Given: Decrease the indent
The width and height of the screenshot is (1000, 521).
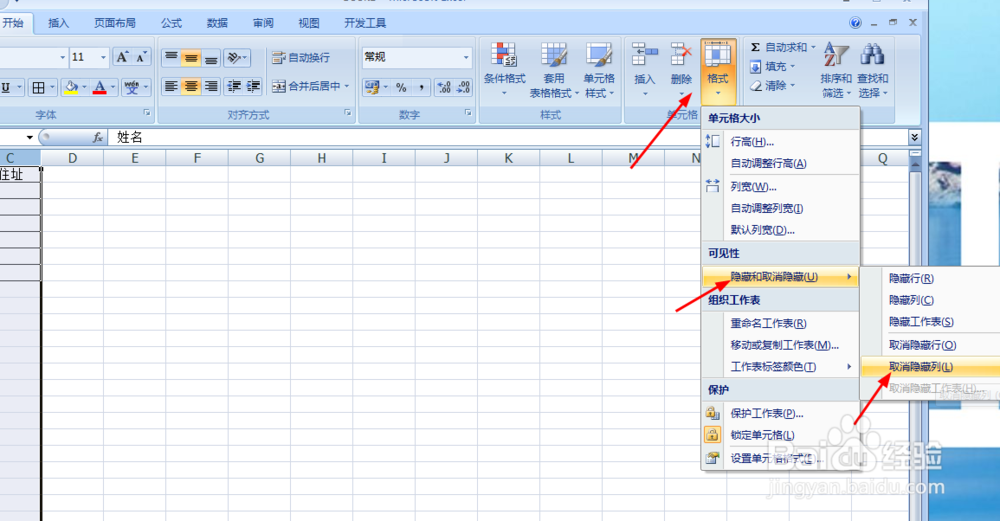Looking at the screenshot, I should click(x=234, y=86).
